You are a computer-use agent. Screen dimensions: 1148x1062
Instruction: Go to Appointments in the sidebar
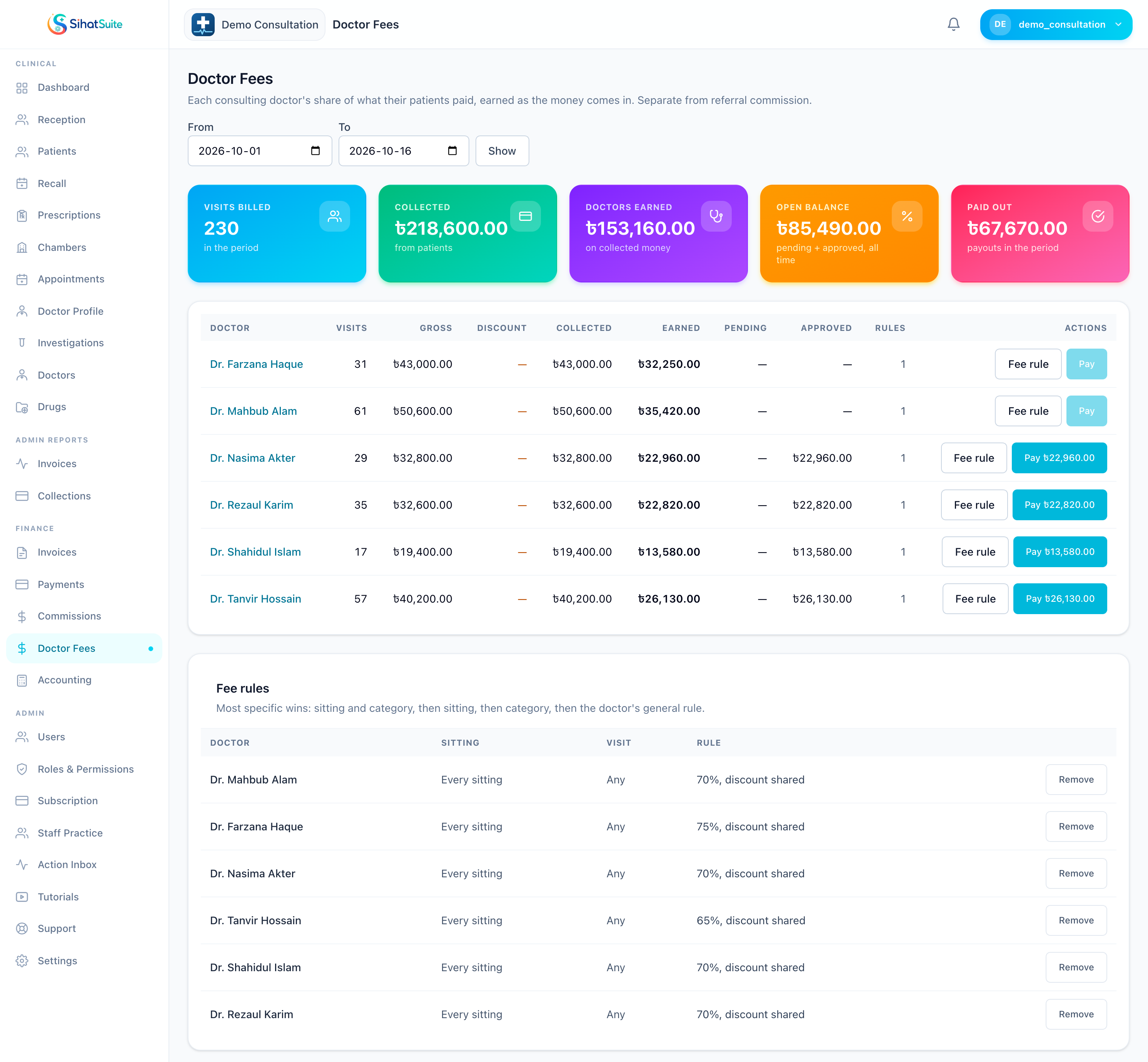tap(84, 279)
